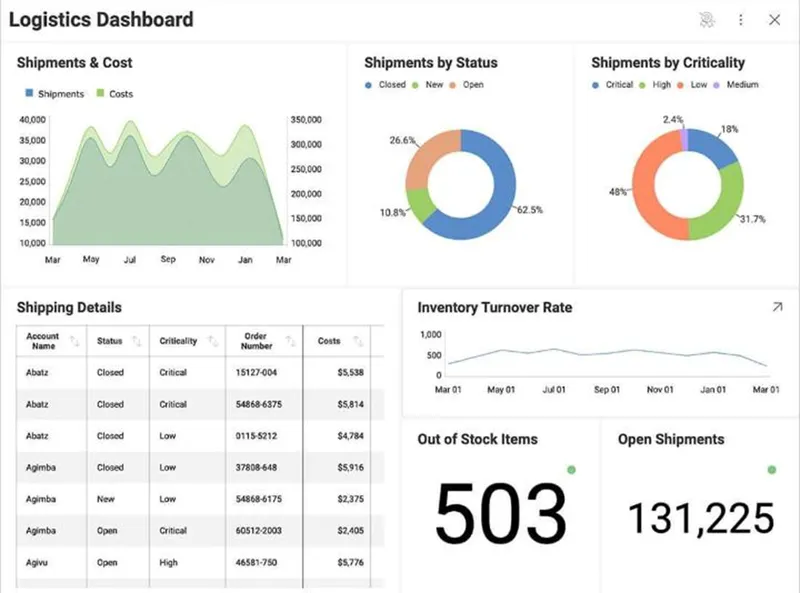Viewport: 800px width, 593px height.
Task: Toggle the Costs series legend
Action: [115, 94]
